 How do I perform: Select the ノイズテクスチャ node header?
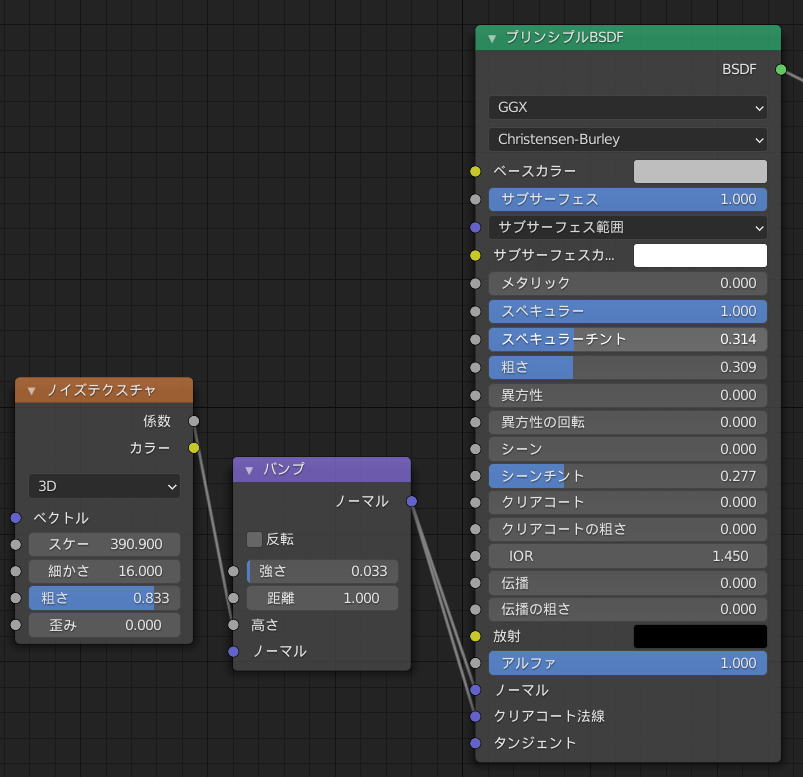104,390
